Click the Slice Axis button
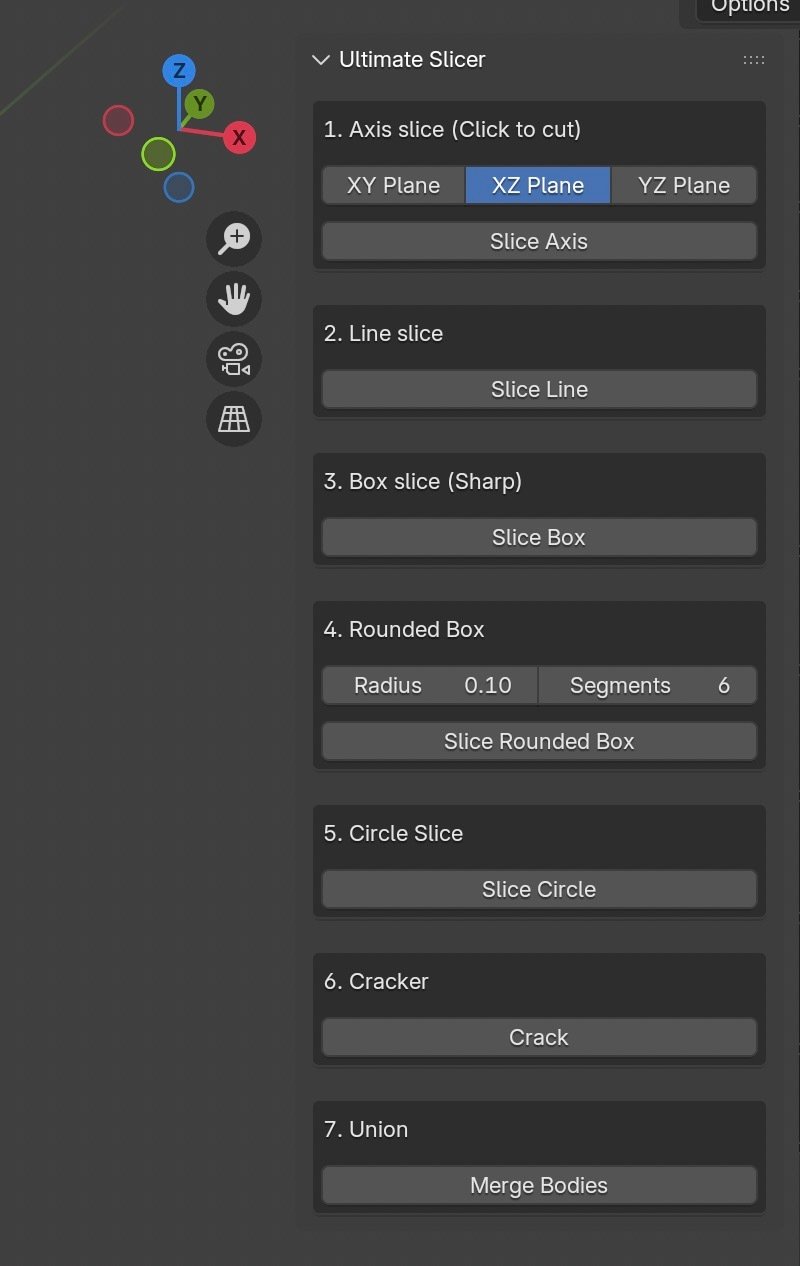 pos(539,241)
